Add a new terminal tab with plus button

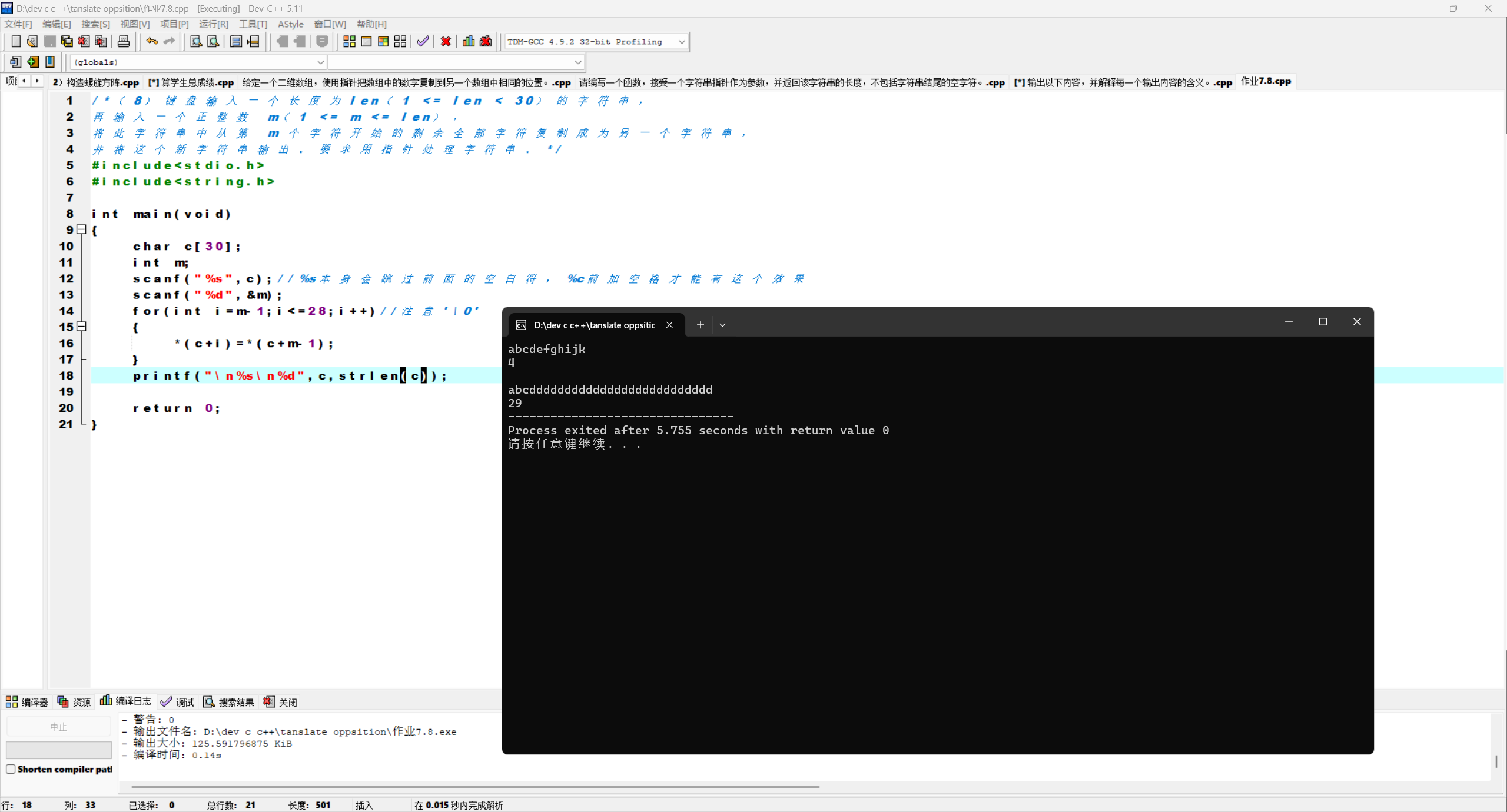[x=700, y=325]
